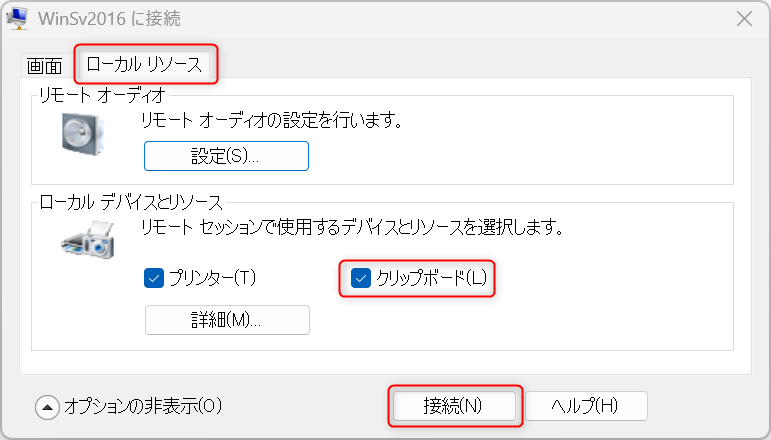771x440 pixels.
Task: Select the ローカル リソース tab
Action: (145, 65)
